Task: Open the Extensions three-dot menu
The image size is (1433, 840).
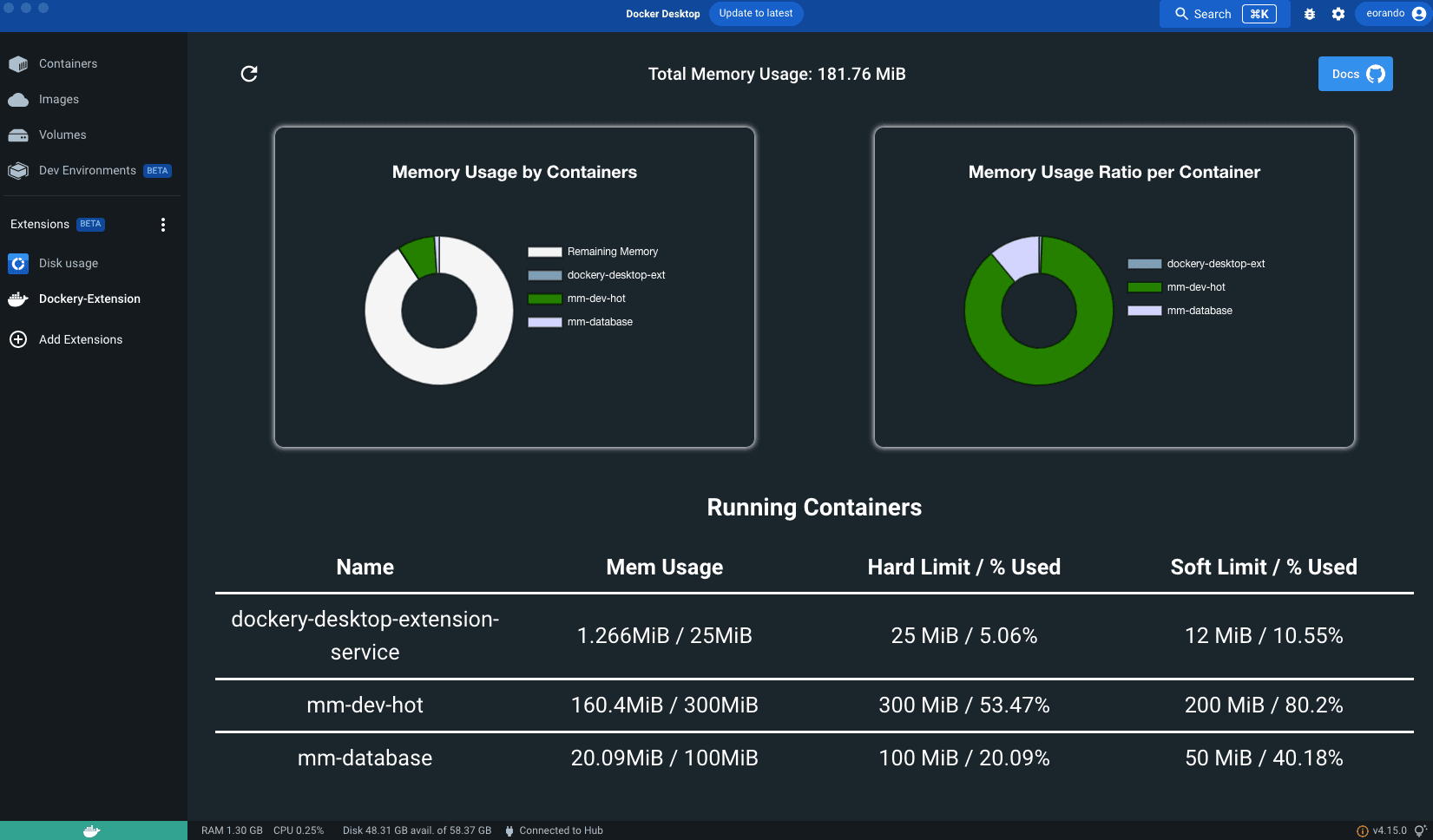Action: pyautogui.click(x=163, y=225)
